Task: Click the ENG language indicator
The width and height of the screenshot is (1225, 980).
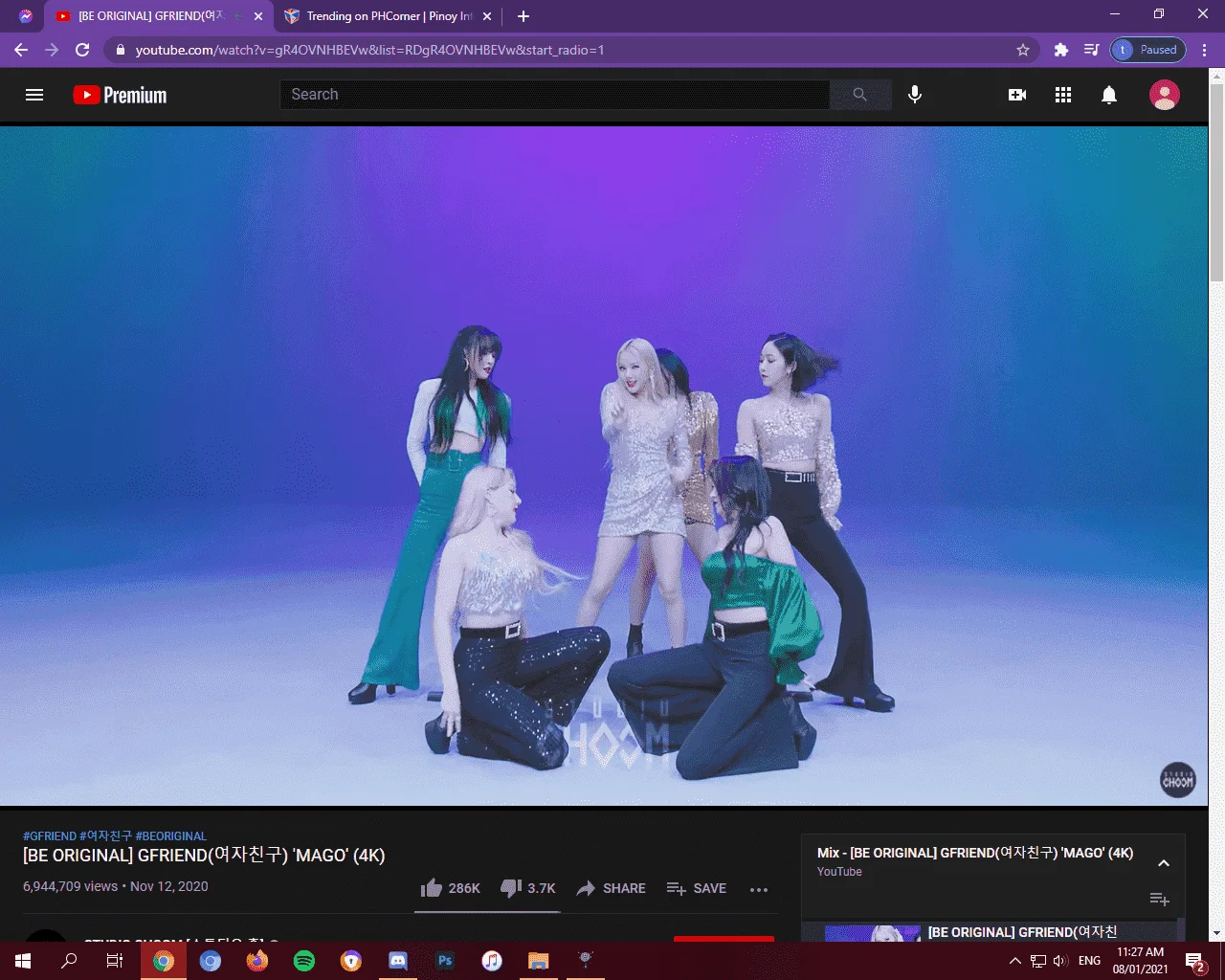Action: [1089, 961]
